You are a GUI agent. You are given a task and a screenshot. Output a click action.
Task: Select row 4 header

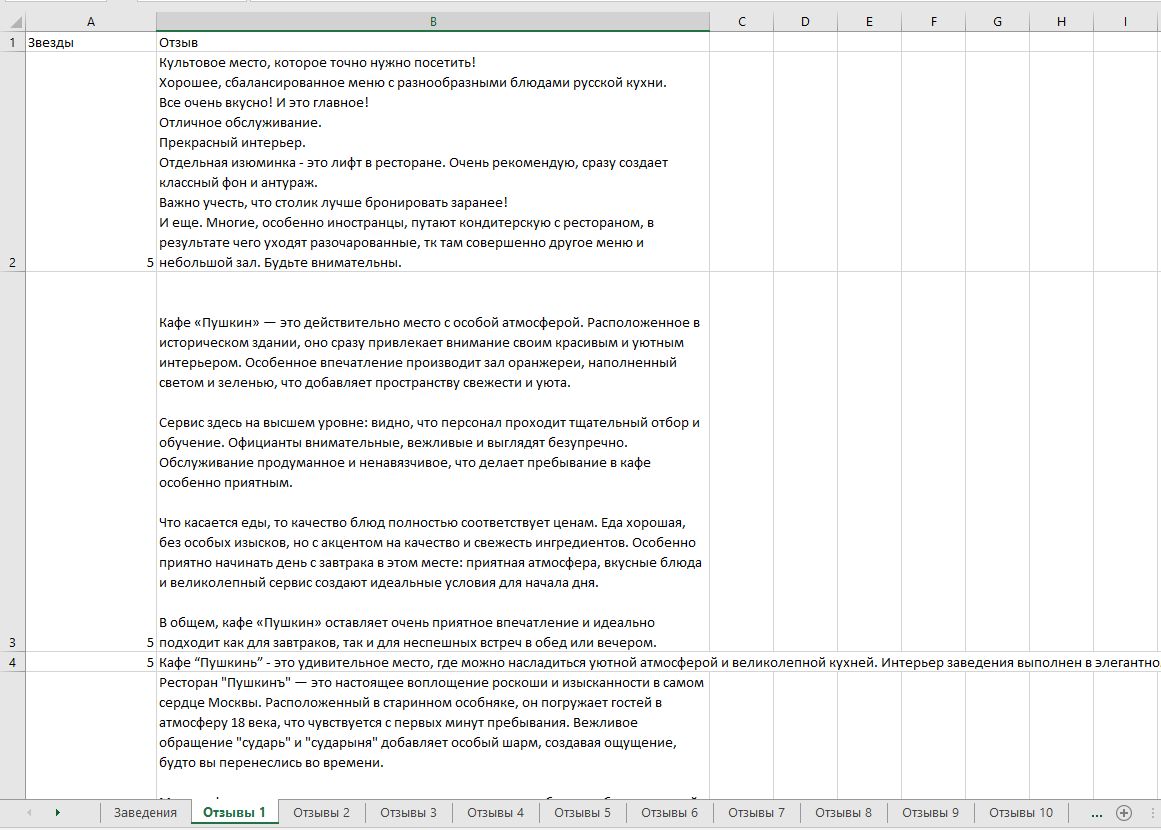click(12, 662)
